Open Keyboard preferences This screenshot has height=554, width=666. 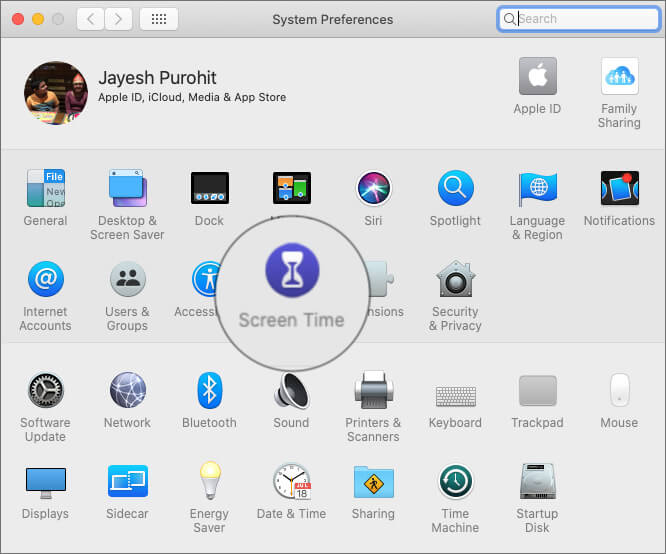(x=455, y=396)
